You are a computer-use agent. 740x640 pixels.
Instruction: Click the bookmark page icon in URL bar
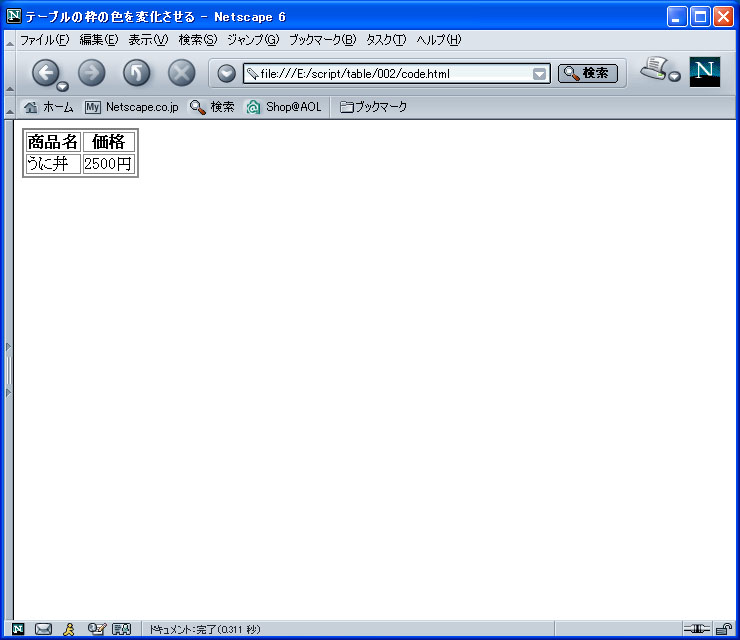pos(252,74)
